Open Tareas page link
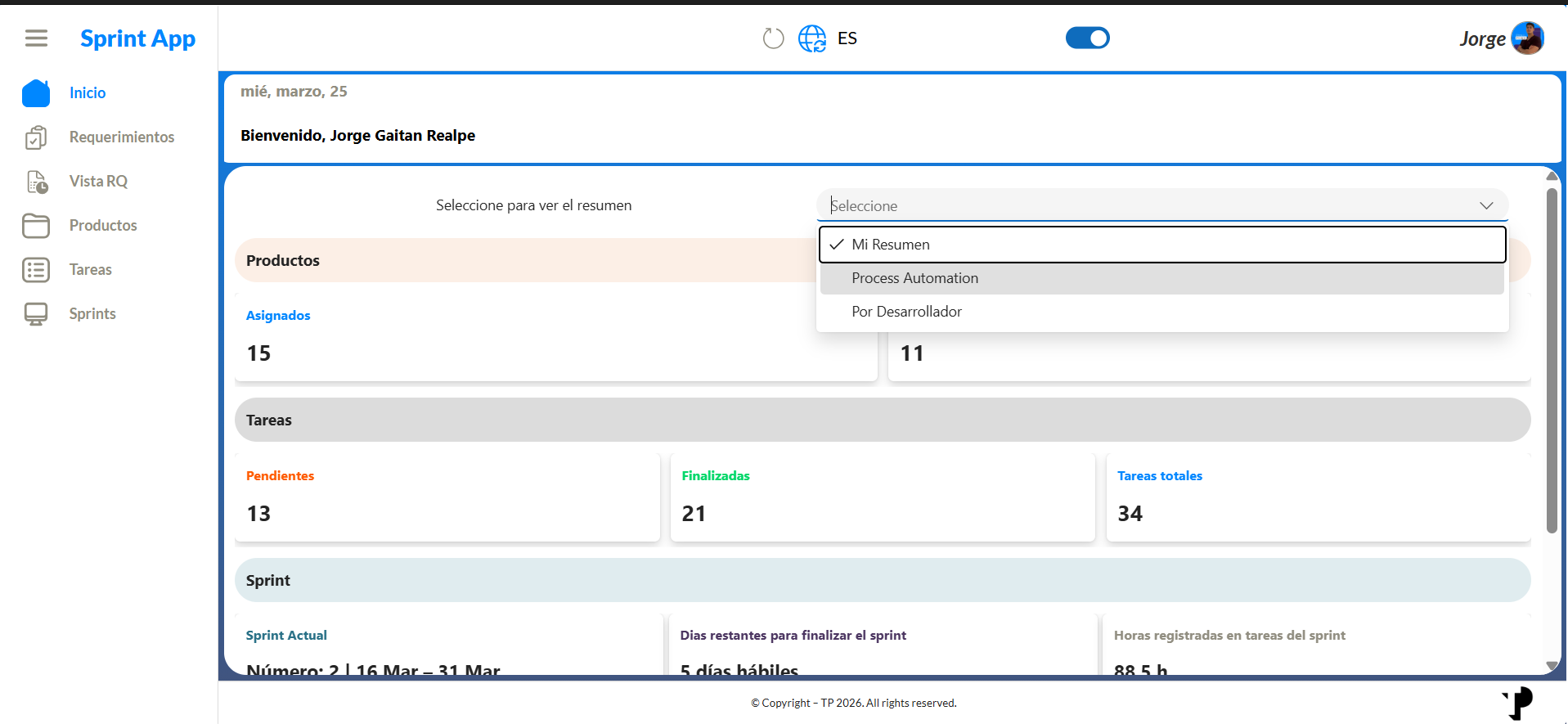1568x724 pixels. pos(91,270)
